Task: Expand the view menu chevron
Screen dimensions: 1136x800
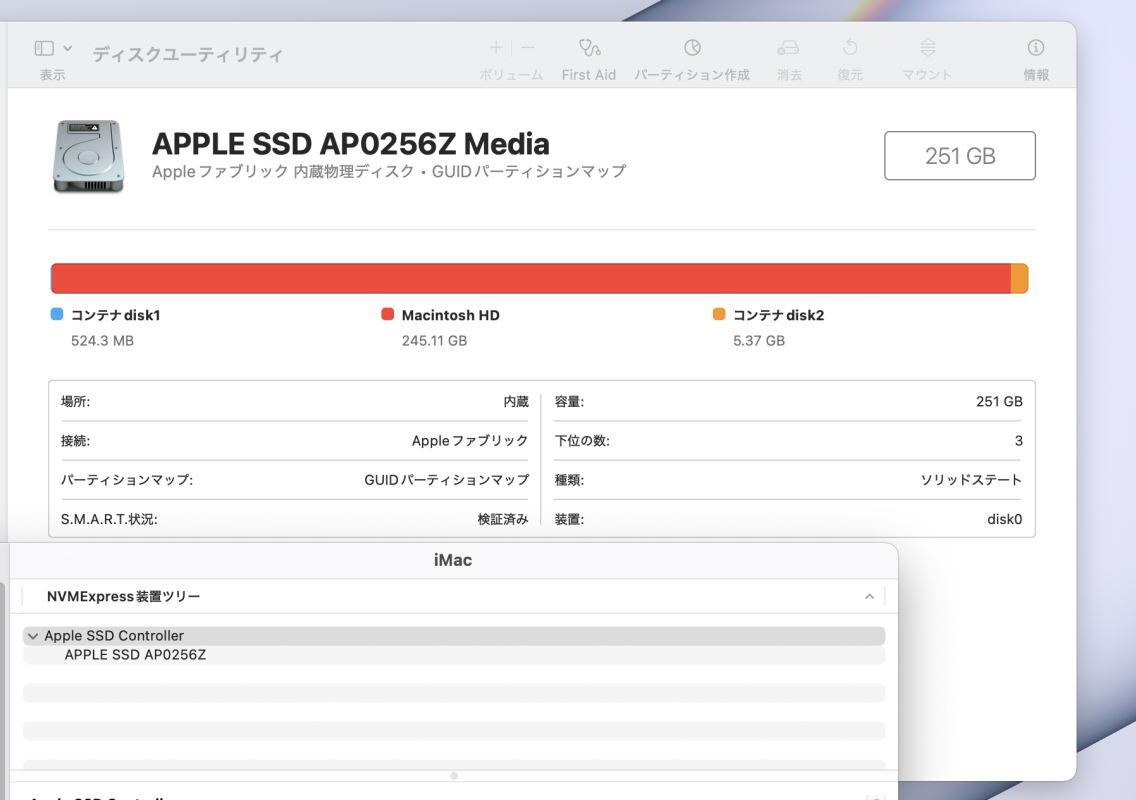Action: pos(67,49)
